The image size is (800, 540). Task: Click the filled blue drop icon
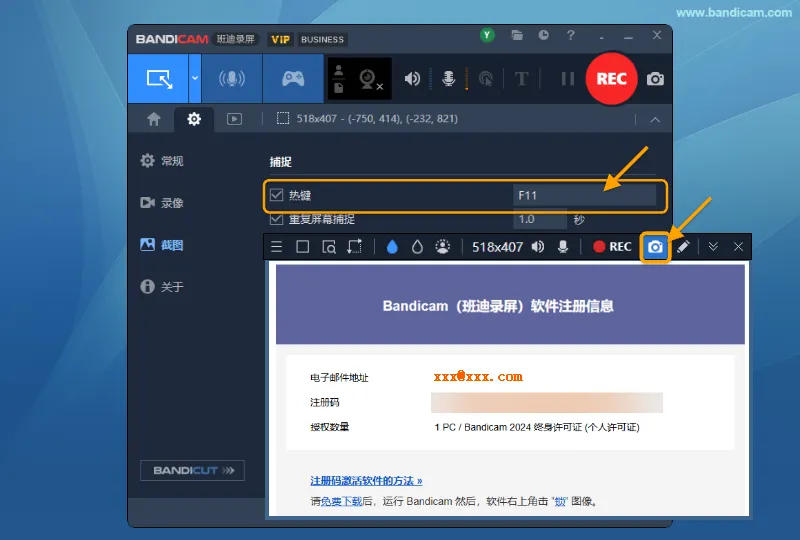coord(392,247)
